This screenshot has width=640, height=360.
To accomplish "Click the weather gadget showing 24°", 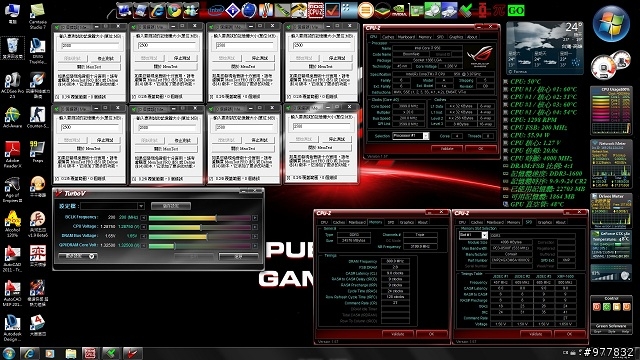I will click(x=544, y=48).
